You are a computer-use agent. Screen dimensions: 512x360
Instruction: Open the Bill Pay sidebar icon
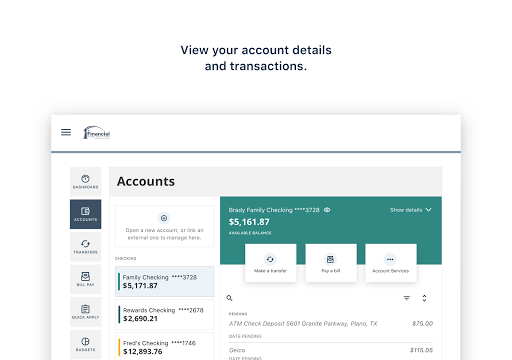point(85,279)
